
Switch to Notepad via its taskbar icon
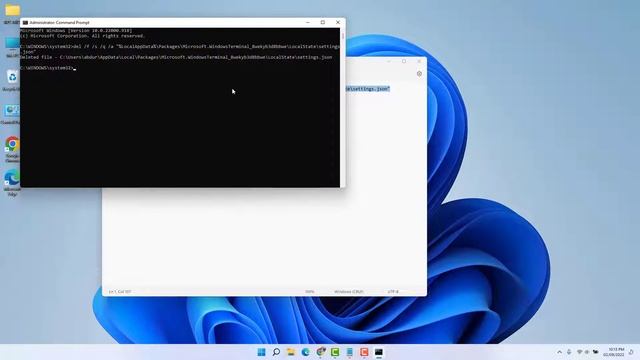pyautogui.click(x=350, y=352)
